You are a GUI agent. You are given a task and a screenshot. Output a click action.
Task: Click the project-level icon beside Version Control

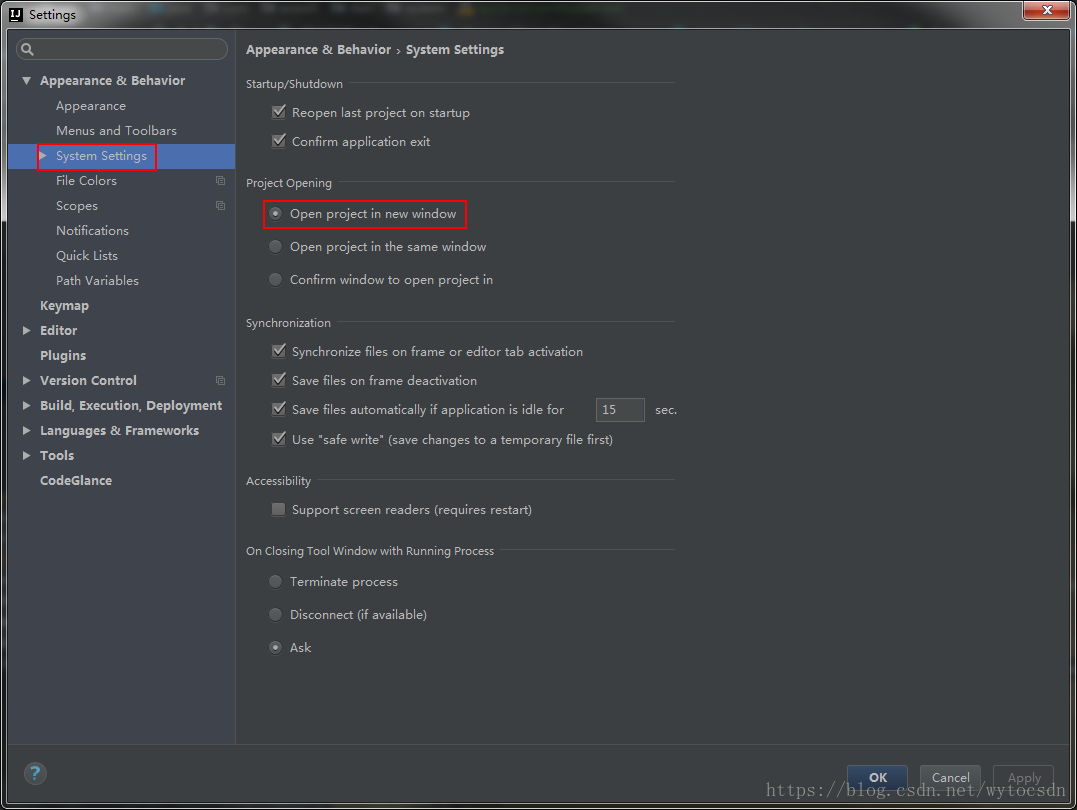tap(220, 381)
